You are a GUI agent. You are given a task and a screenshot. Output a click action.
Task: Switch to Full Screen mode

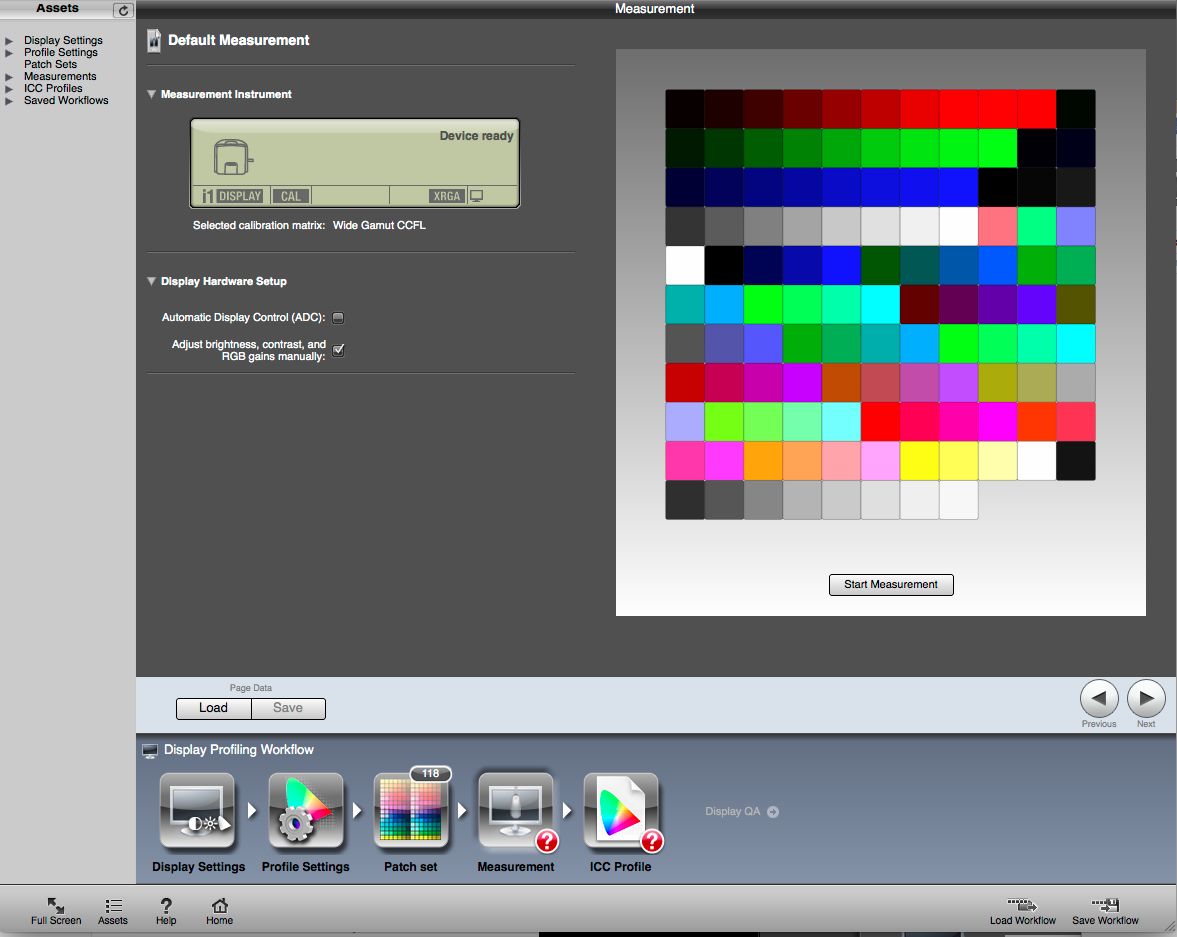[56, 910]
